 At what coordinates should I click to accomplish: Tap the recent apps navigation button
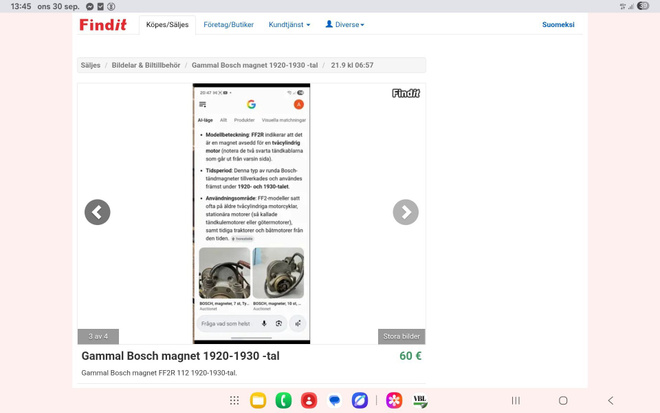(x=516, y=400)
